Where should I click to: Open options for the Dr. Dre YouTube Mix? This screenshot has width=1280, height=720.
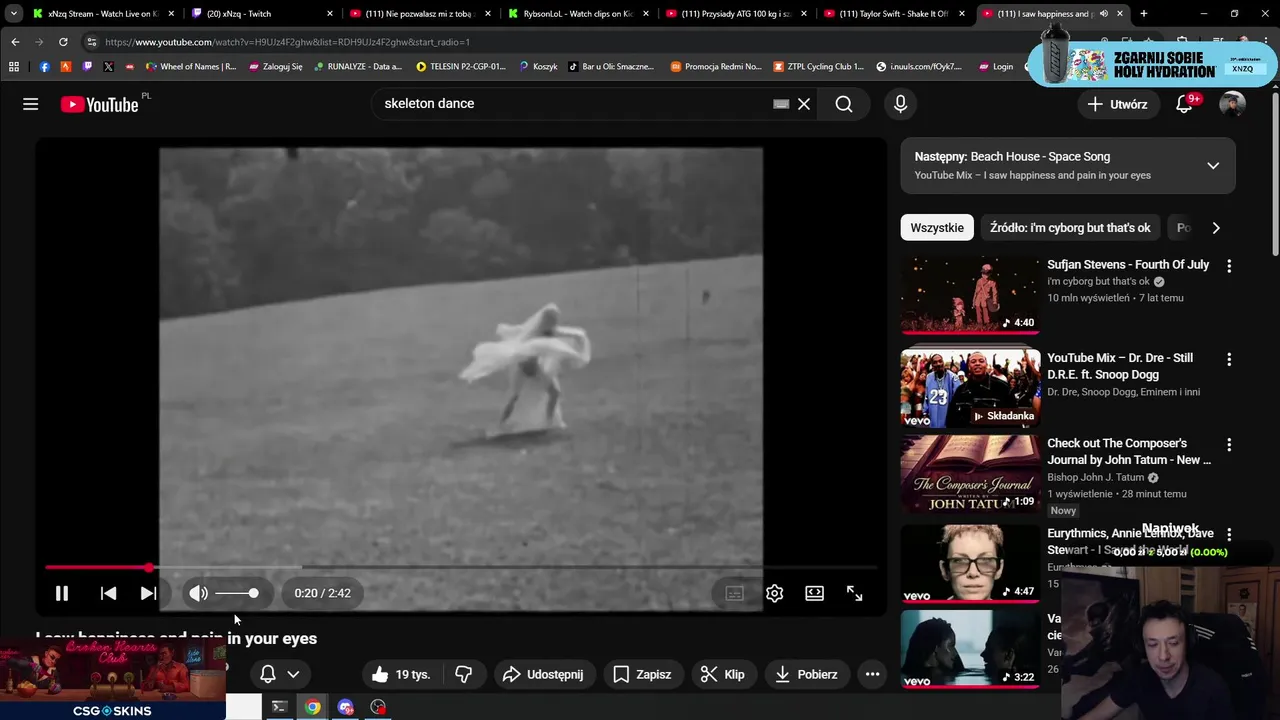[1229, 359]
